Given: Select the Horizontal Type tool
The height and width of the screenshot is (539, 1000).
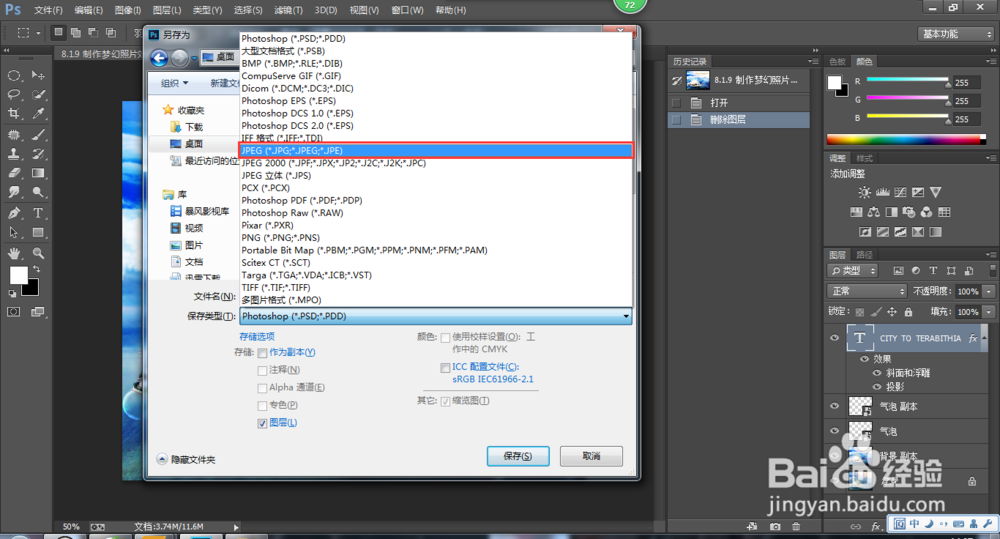Looking at the screenshot, I should [38, 213].
